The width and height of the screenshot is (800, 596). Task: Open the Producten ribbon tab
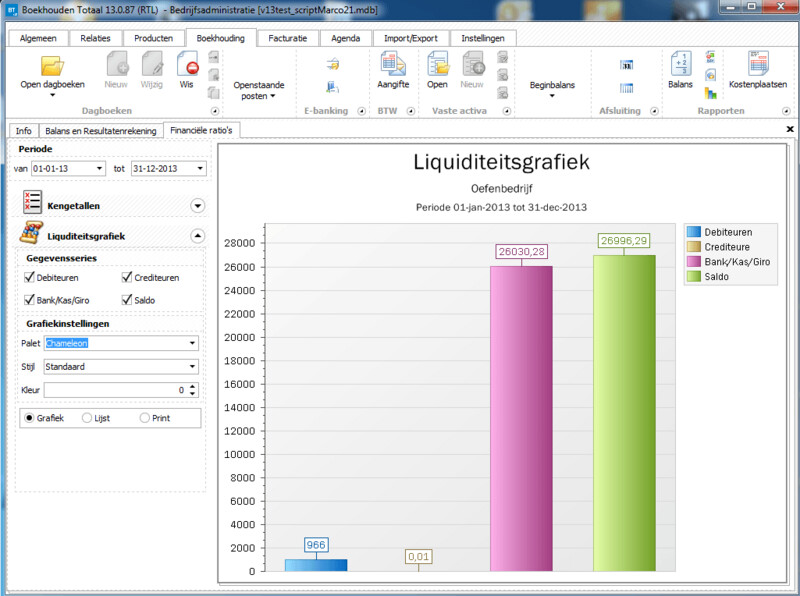154,38
